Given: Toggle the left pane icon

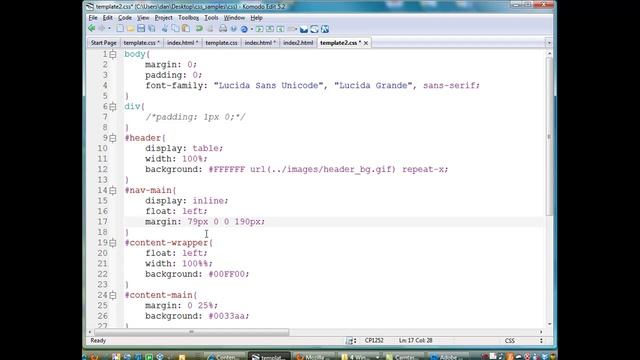Looking at the screenshot, I should tap(259, 29).
